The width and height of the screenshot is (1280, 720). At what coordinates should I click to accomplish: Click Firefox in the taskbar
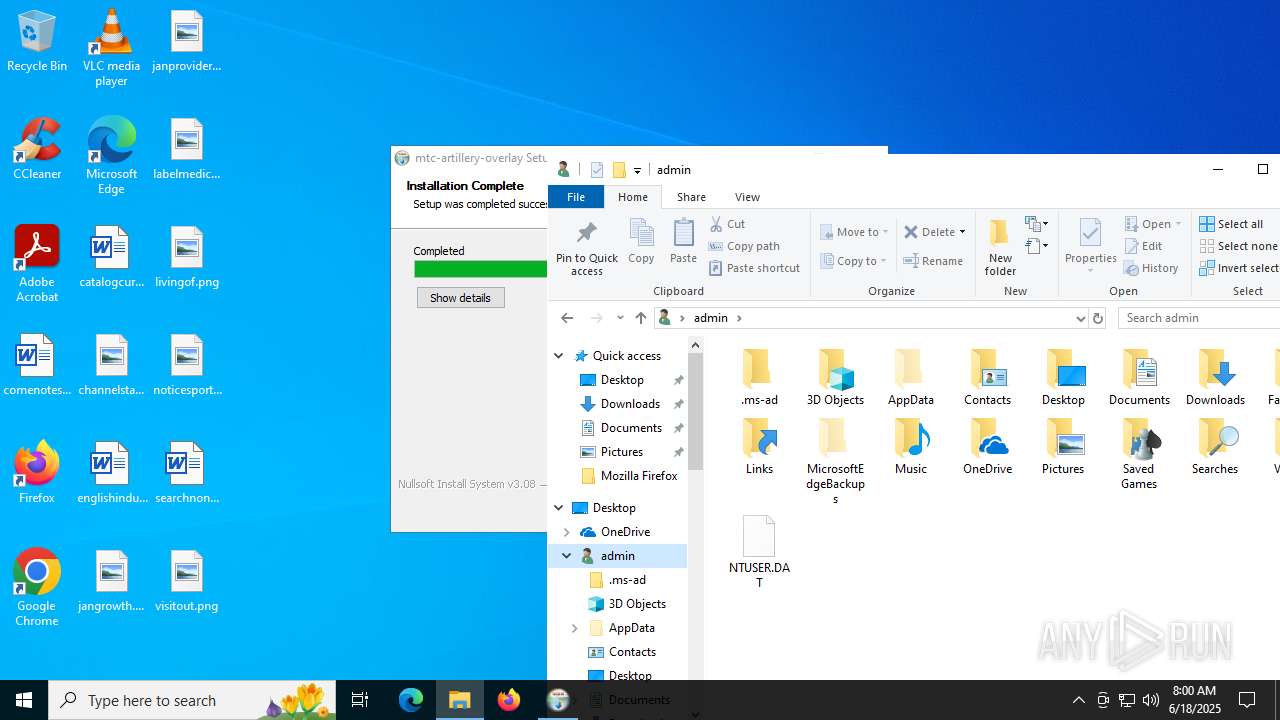point(509,700)
